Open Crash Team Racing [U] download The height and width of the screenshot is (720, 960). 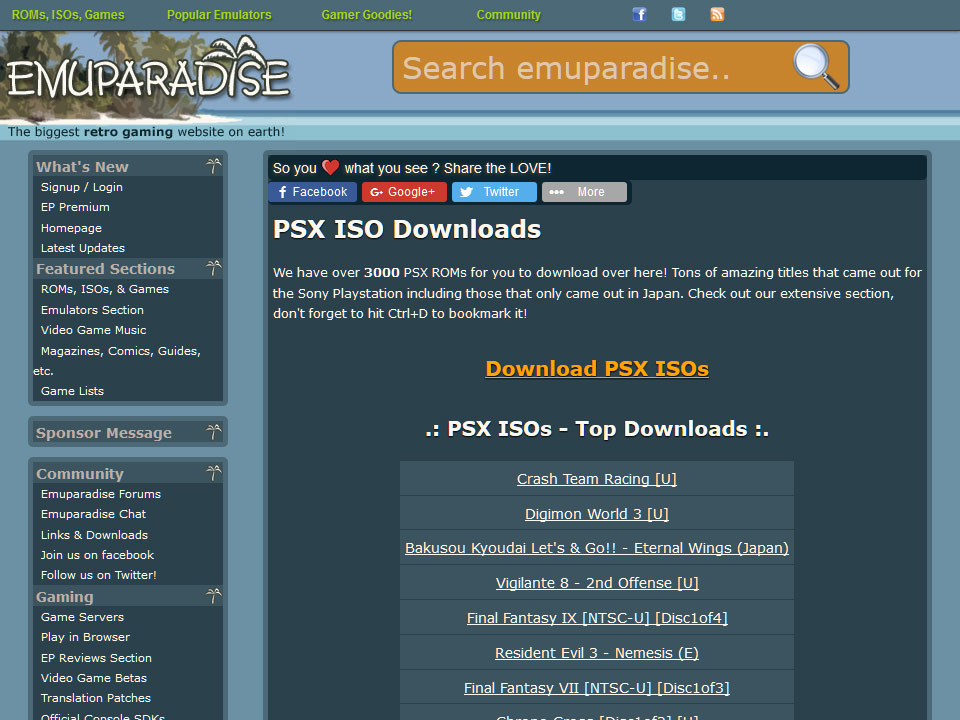coord(597,479)
